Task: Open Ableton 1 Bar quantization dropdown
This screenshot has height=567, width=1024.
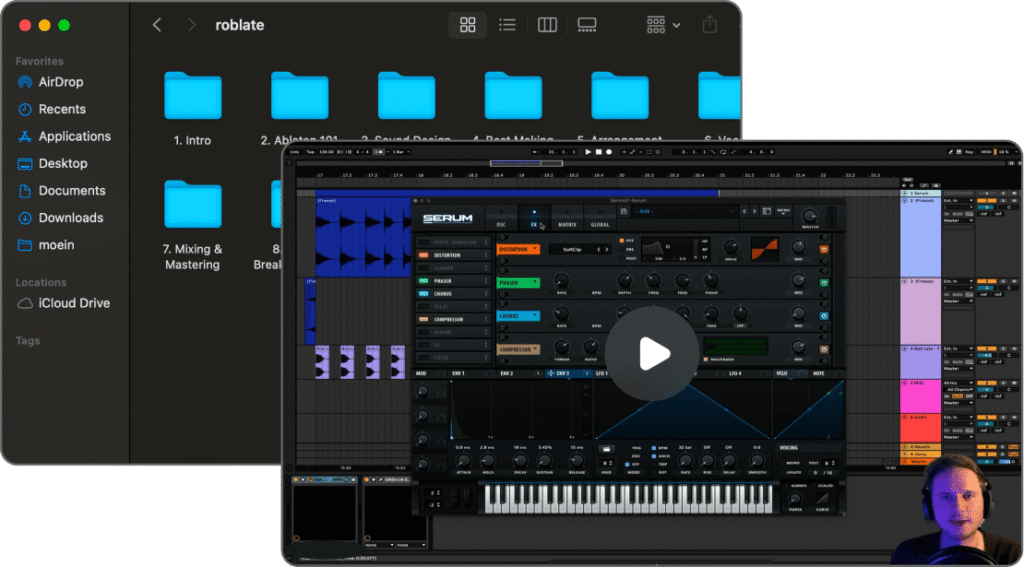Action: coord(401,152)
